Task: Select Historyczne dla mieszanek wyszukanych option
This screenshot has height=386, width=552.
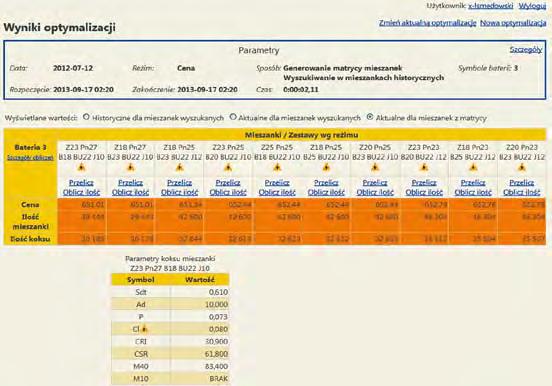Action: (x=86, y=117)
